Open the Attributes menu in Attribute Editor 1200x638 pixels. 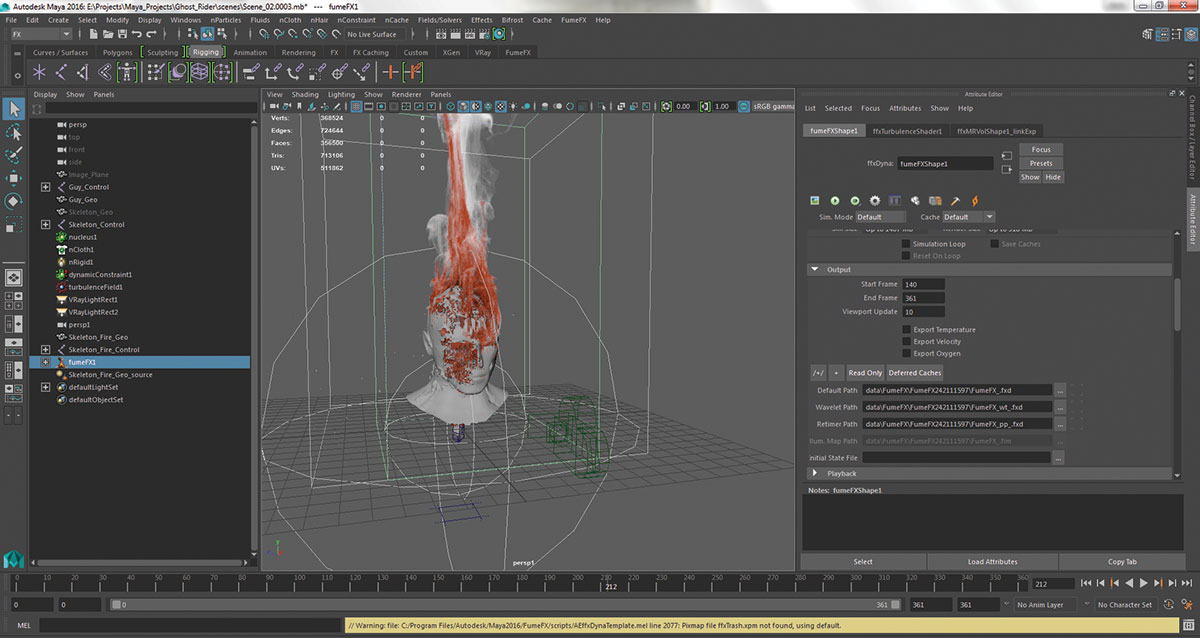pos(905,108)
